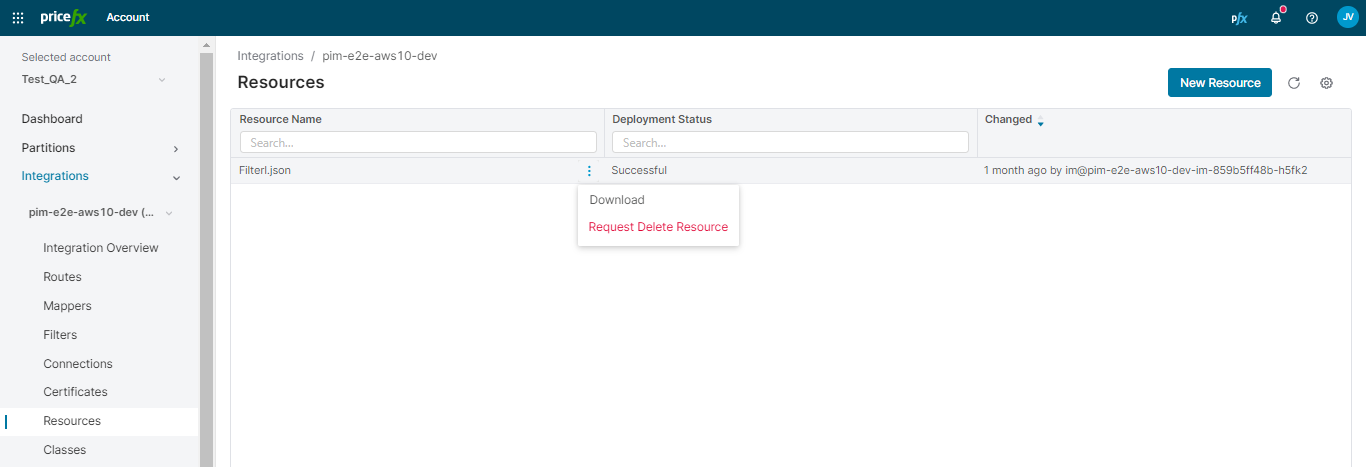Screen dimensions: 1366x467
Task: Open notifications bell
Action: (1276, 17)
